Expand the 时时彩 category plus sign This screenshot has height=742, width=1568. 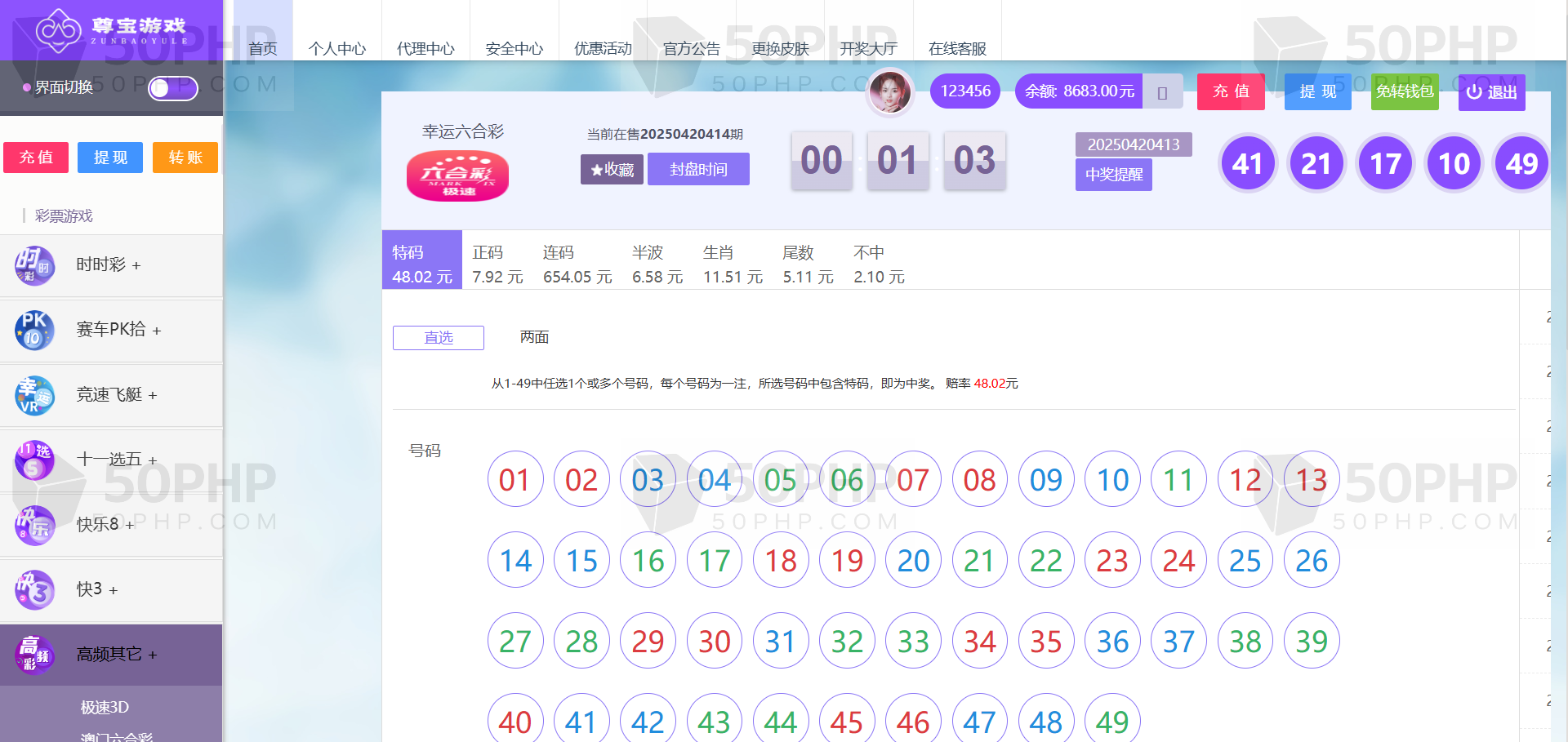pyautogui.click(x=136, y=266)
